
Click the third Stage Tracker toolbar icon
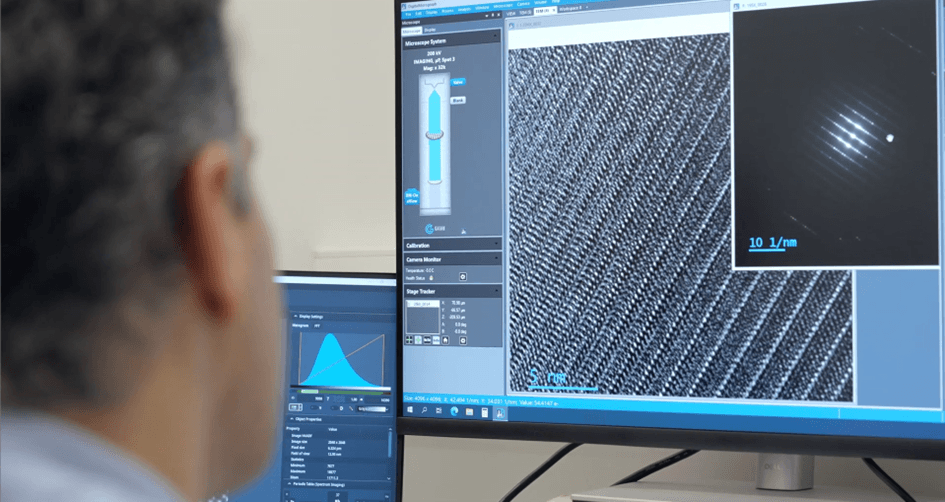pos(427,340)
